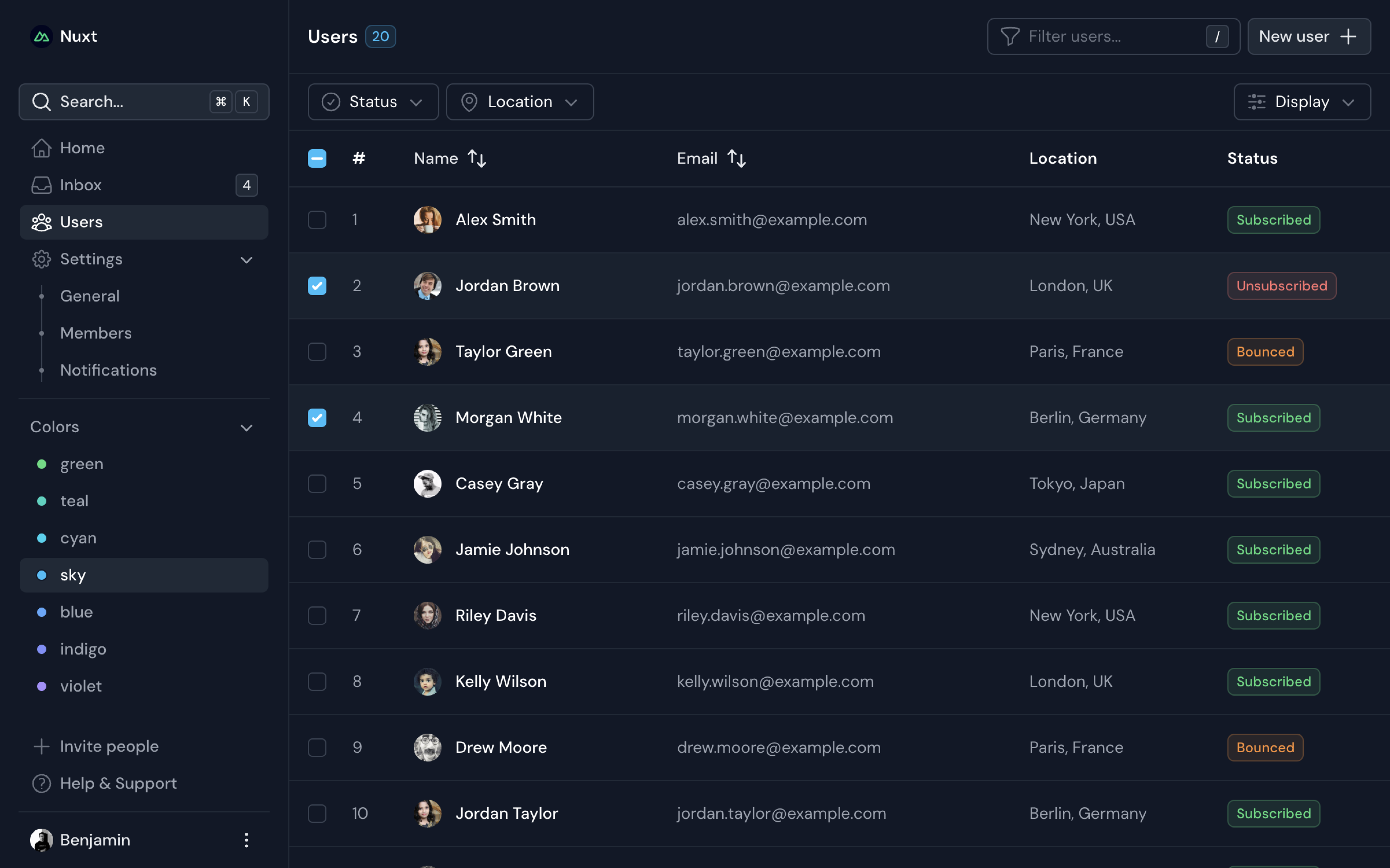1390x868 pixels.
Task: Click the Help & Support question mark icon
Action: tap(41, 783)
